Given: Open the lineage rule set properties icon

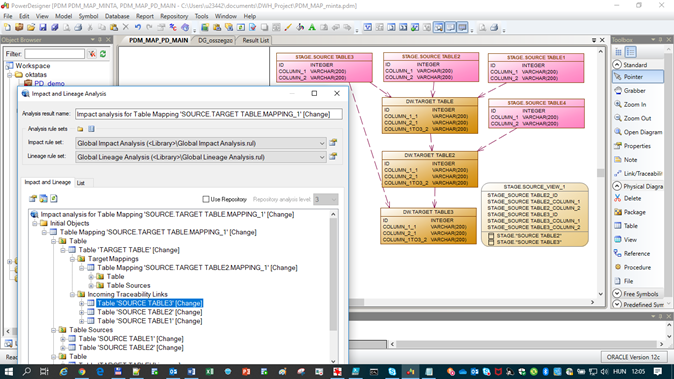Looking at the screenshot, I should click(x=333, y=156).
